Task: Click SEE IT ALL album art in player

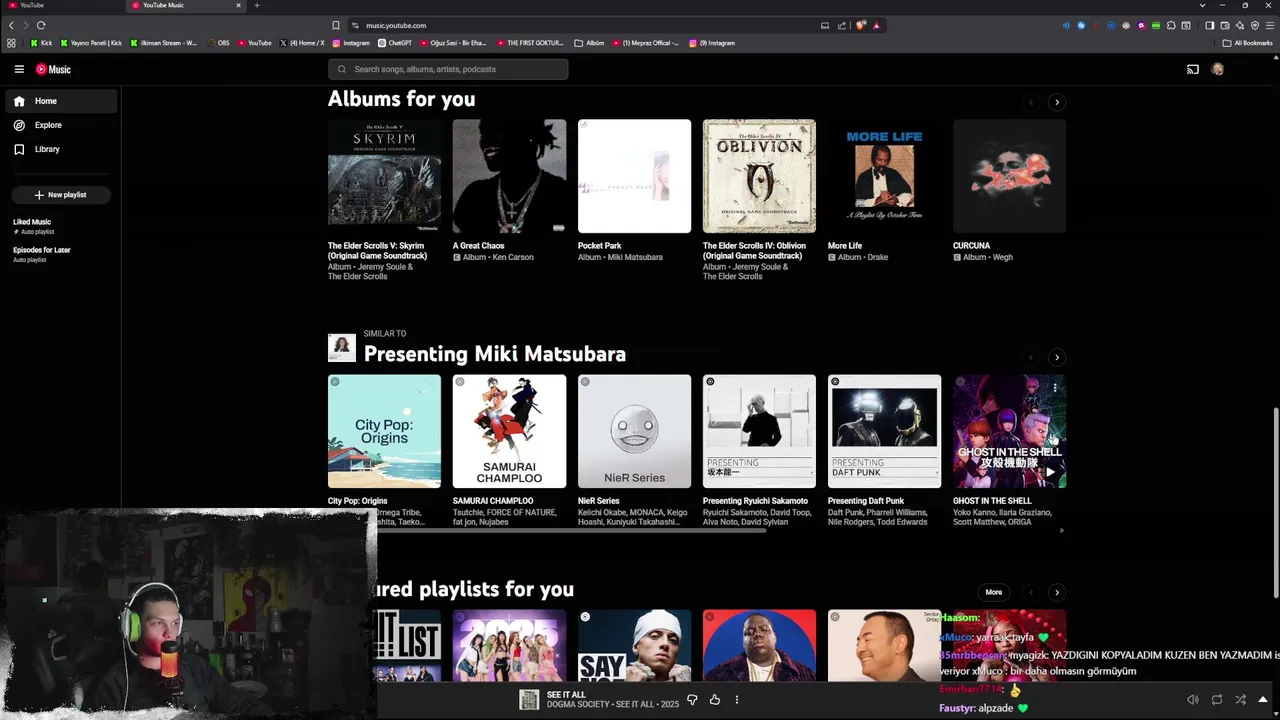Action: click(x=529, y=700)
